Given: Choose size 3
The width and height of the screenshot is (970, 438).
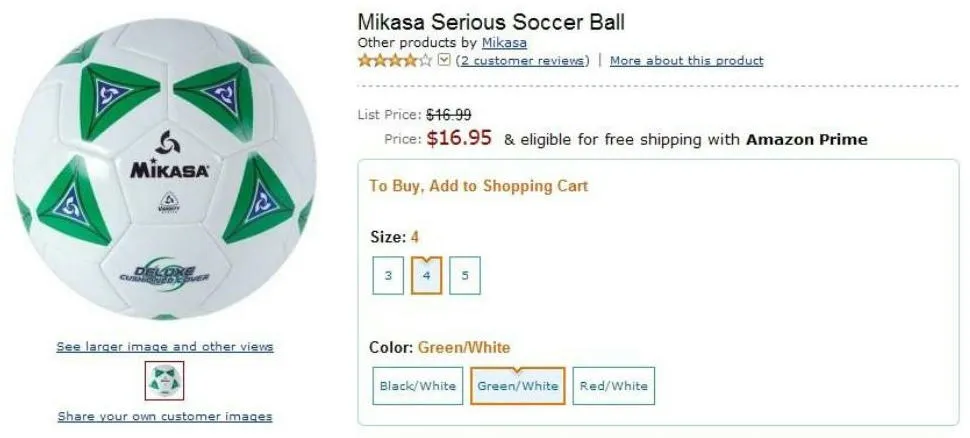Looking at the screenshot, I should [x=388, y=275].
